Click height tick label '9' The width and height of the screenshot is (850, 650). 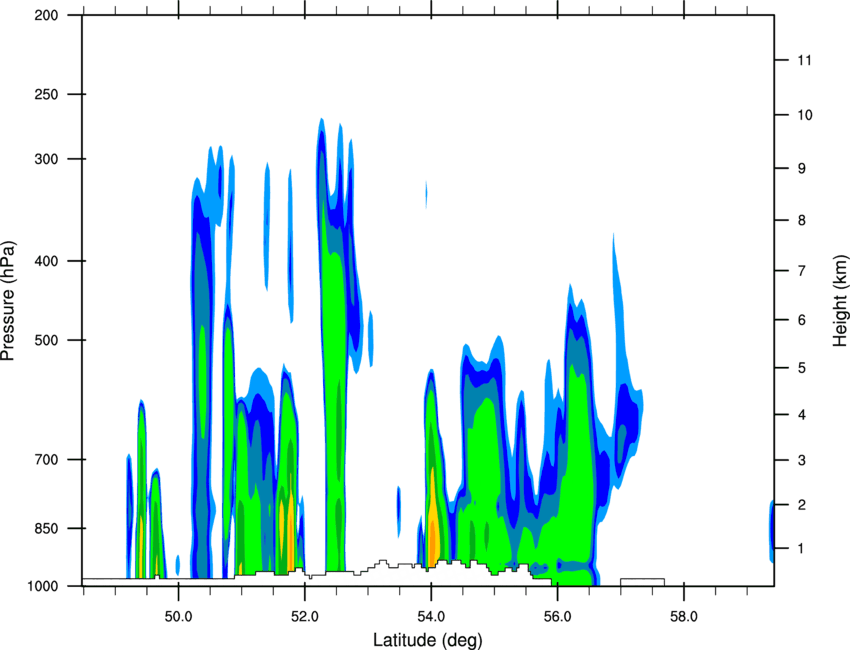point(802,169)
